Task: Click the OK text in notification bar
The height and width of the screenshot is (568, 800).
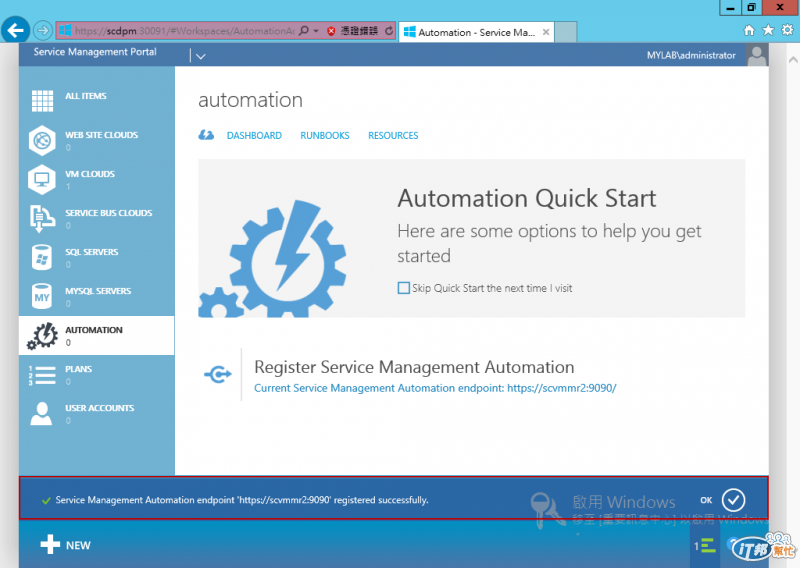Action: 706,500
